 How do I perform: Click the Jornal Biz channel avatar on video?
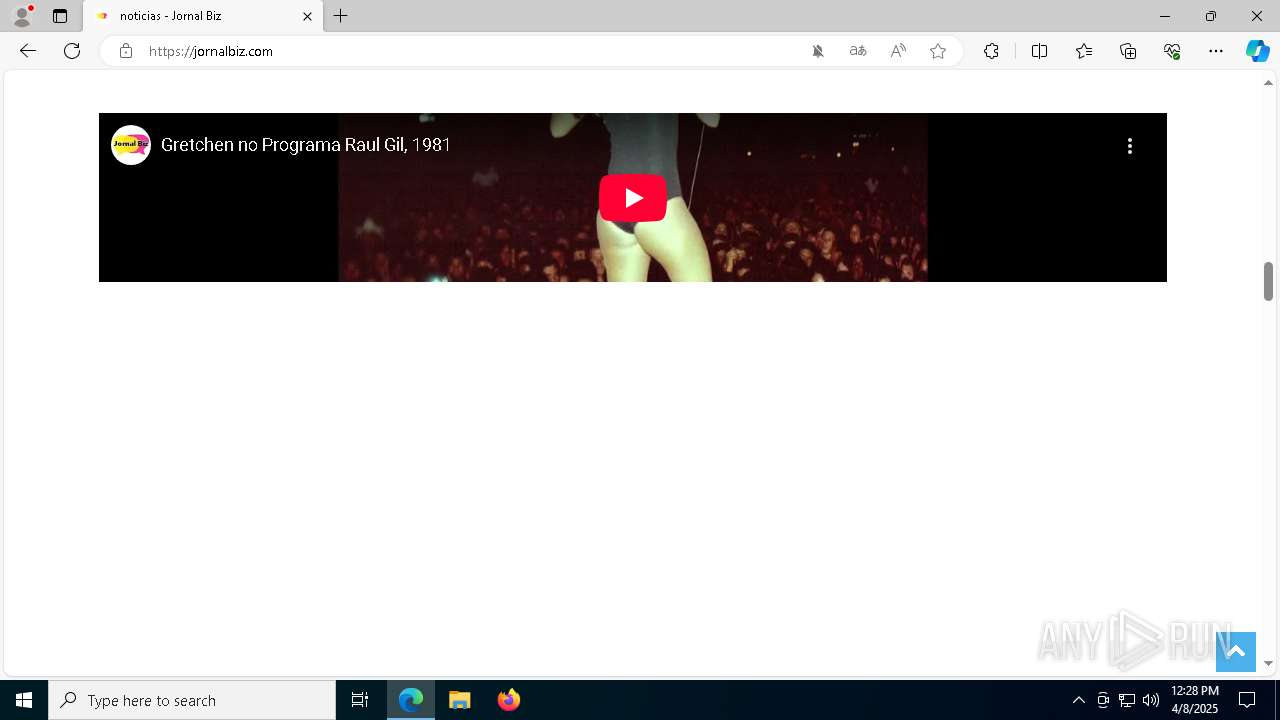131,145
